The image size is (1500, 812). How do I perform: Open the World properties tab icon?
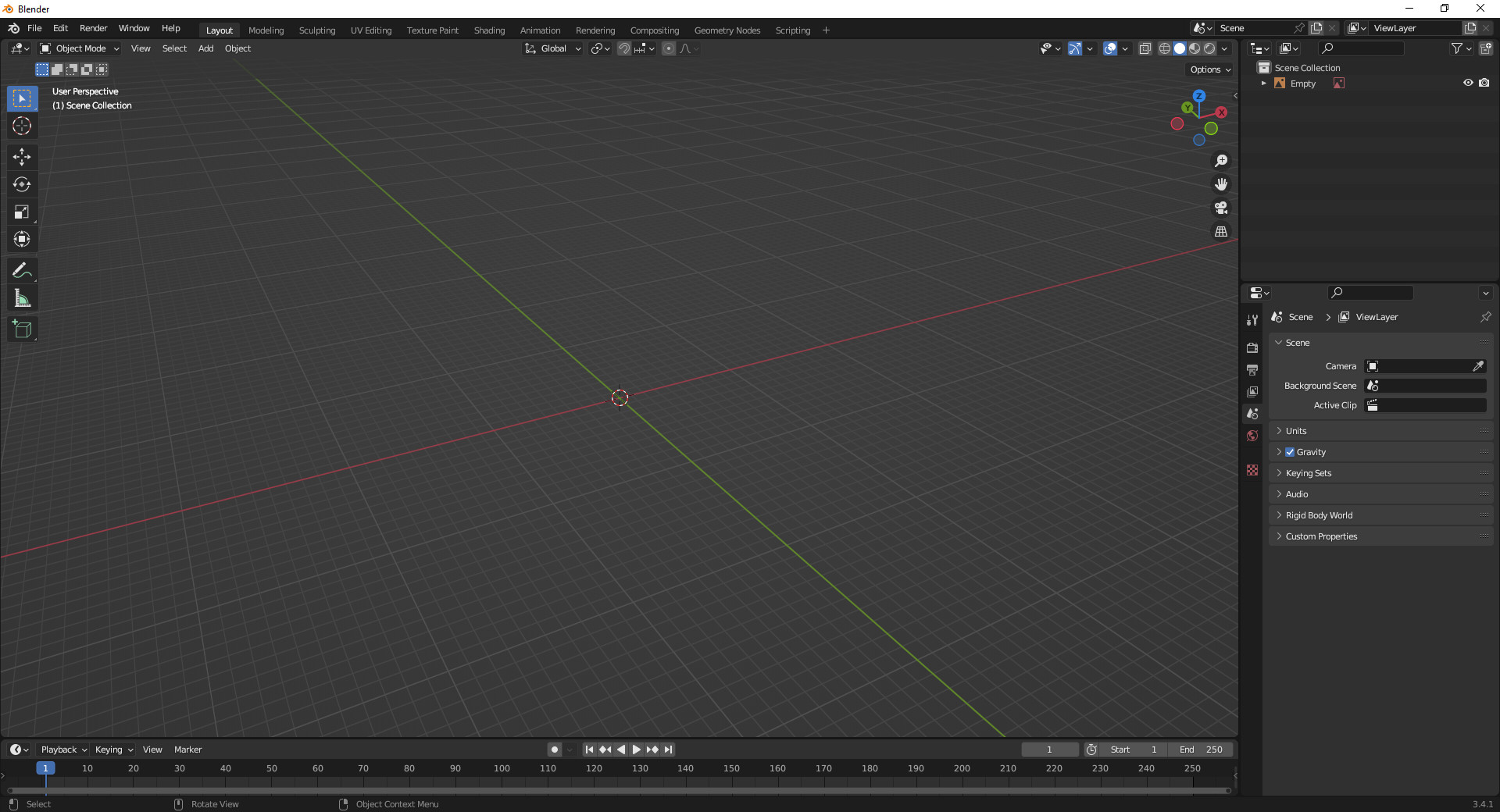tap(1252, 436)
